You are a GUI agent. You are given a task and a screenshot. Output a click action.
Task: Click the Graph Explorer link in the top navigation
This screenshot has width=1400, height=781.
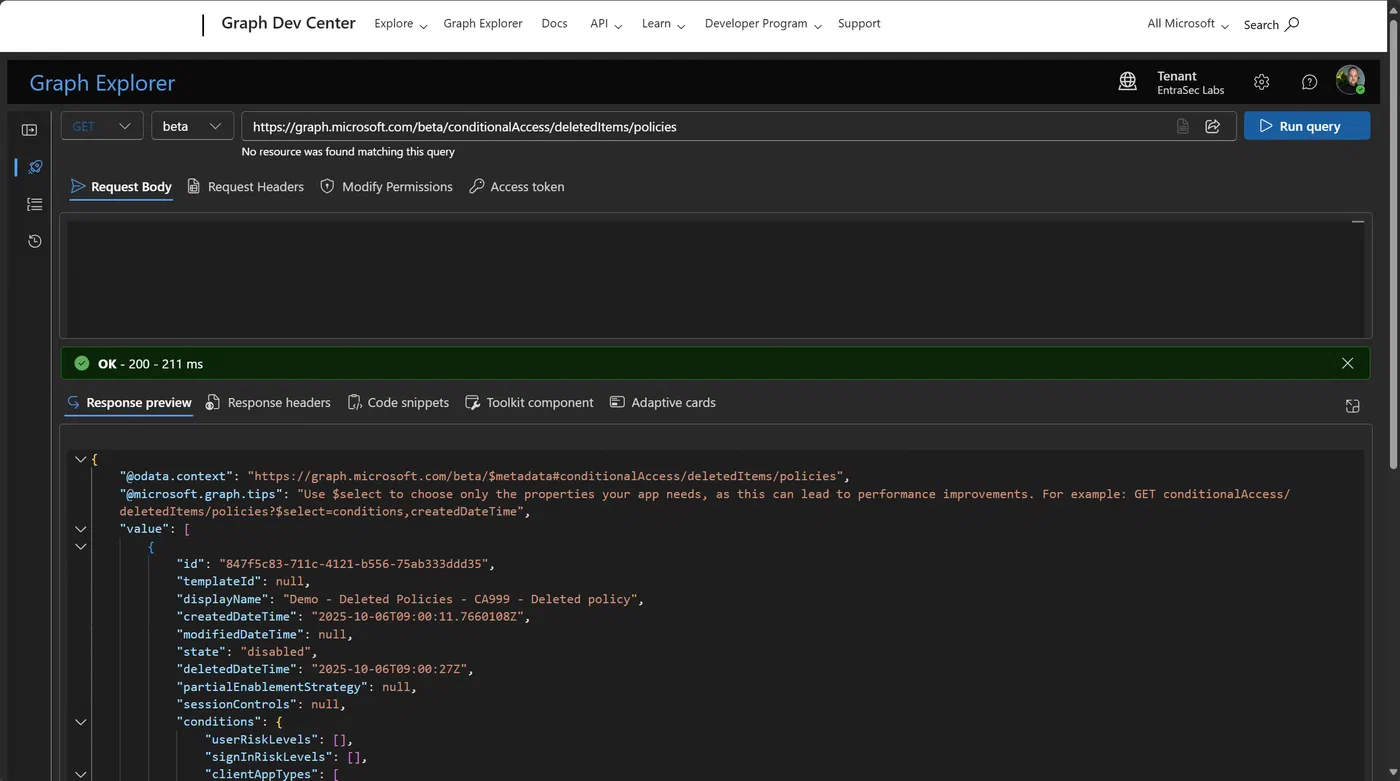click(483, 24)
